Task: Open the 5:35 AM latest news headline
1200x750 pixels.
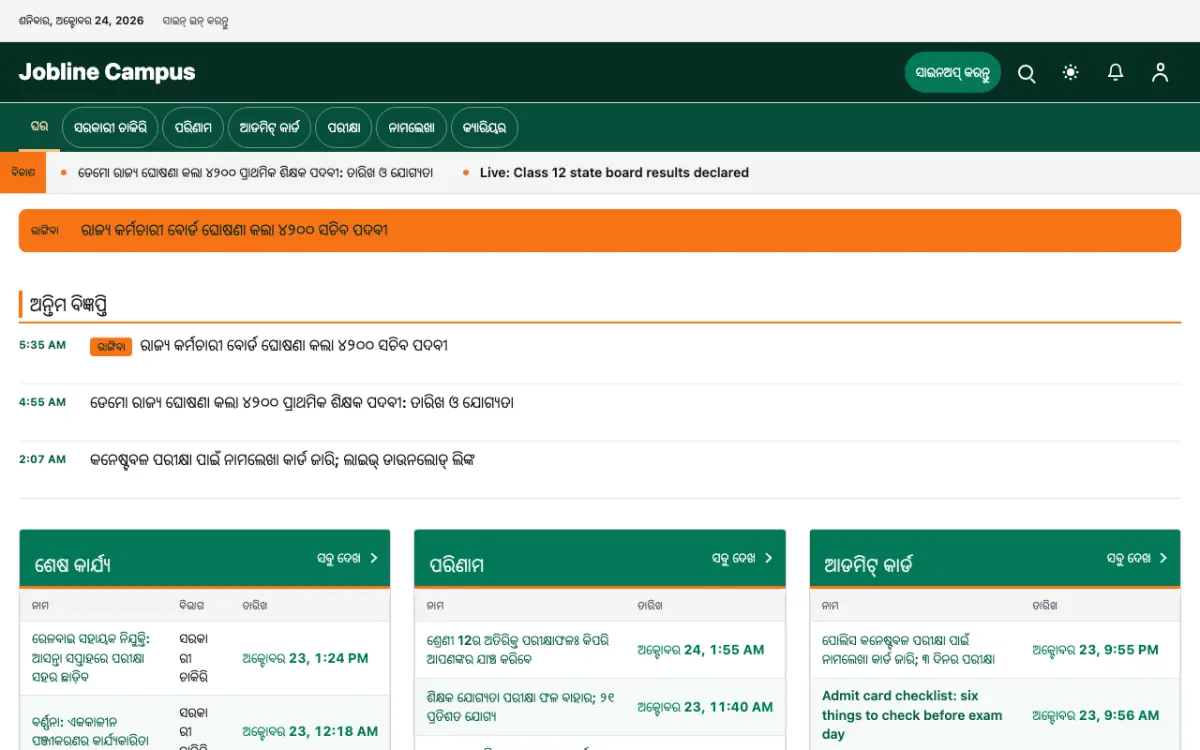Action: click(x=294, y=346)
